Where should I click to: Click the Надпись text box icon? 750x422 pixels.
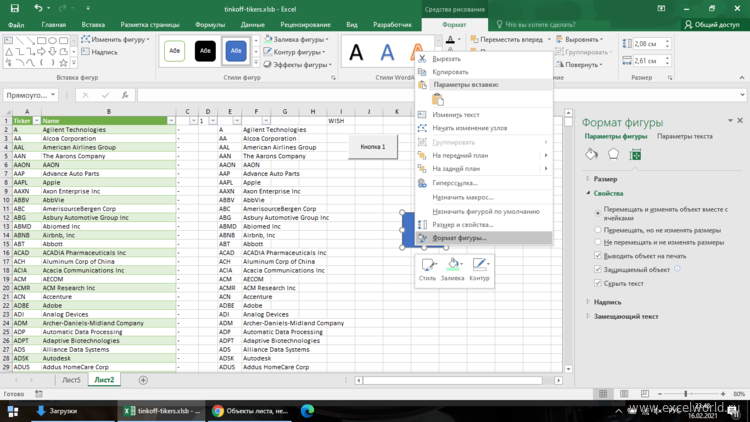click(x=99, y=52)
